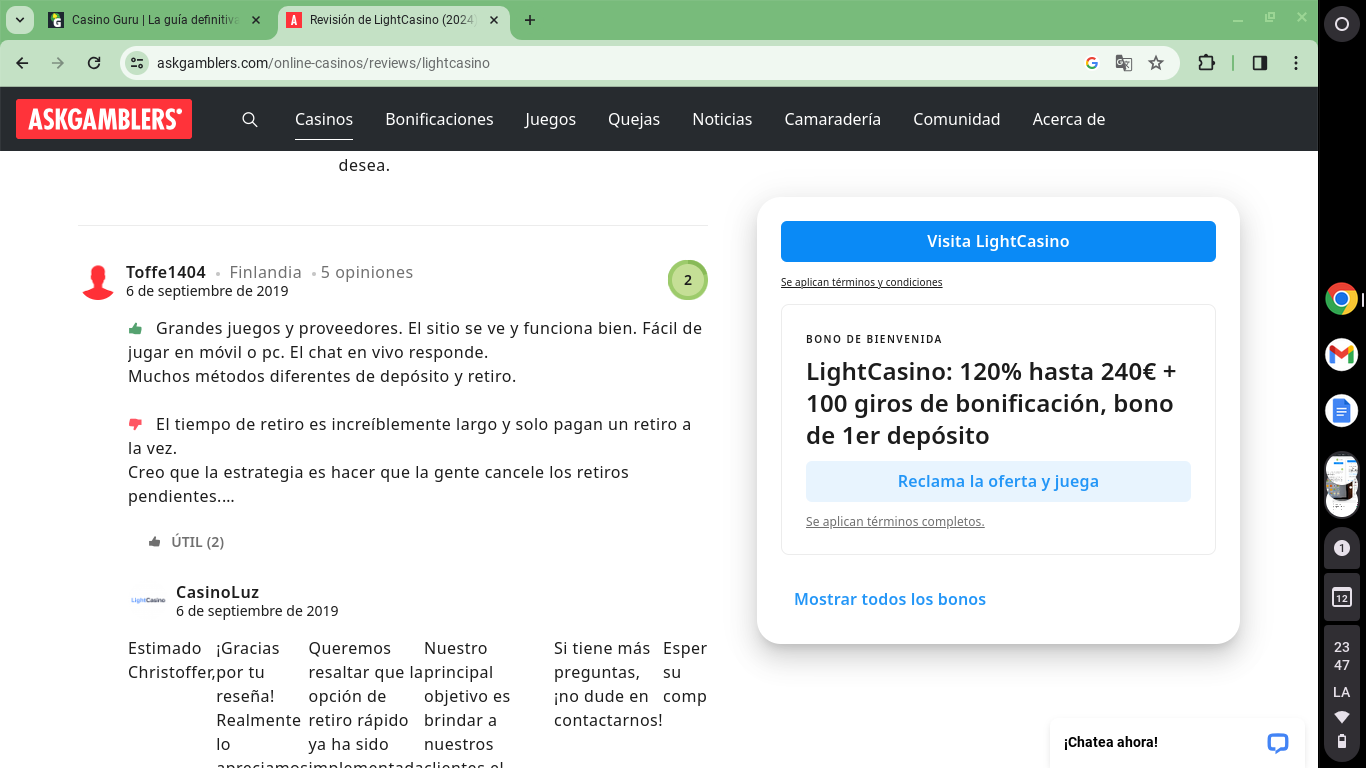Open the Chrome three-dot menu
1366x768 pixels.
coord(1296,63)
